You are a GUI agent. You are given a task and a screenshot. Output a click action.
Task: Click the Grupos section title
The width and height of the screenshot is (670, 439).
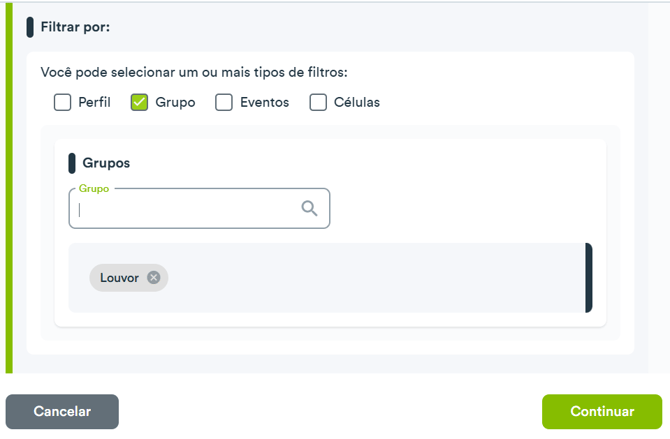tap(106, 163)
